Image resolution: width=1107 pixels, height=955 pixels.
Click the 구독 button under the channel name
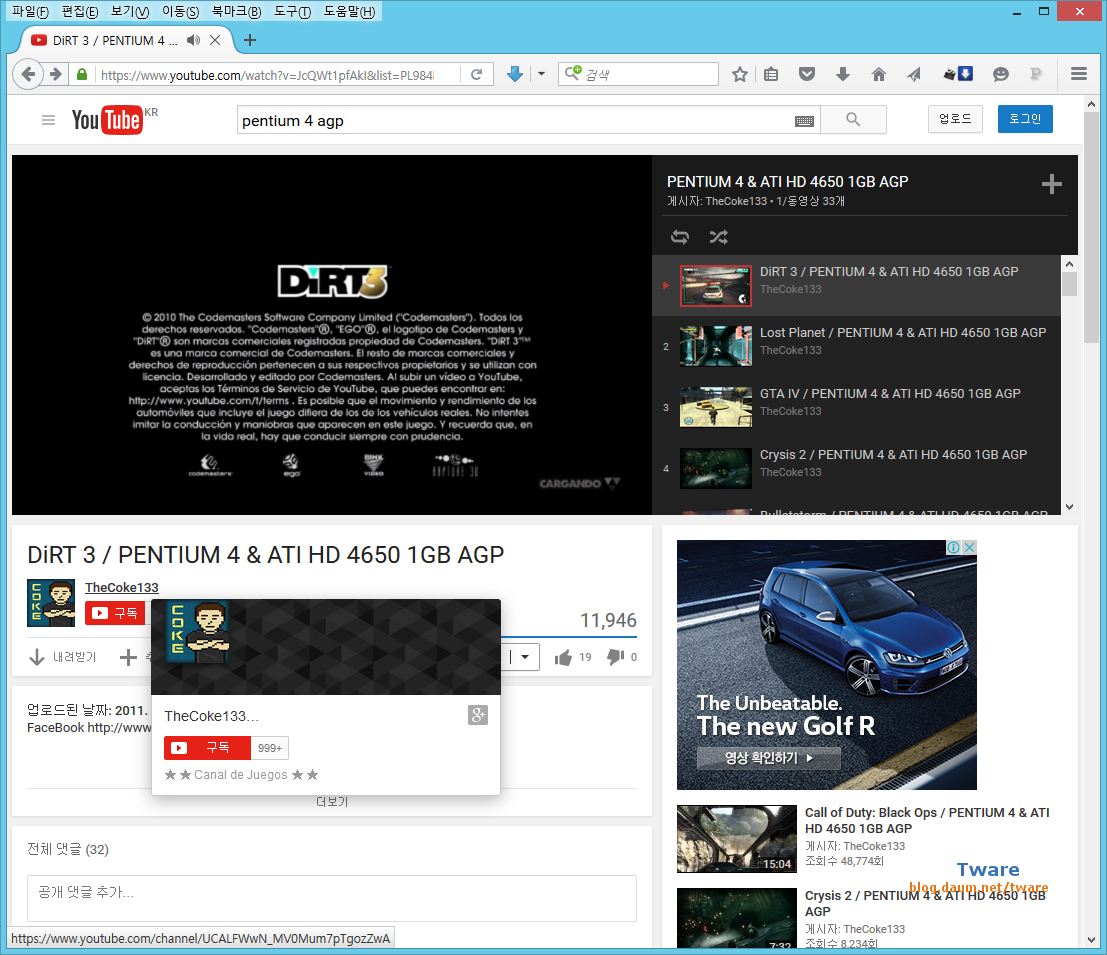[x=115, y=613]
